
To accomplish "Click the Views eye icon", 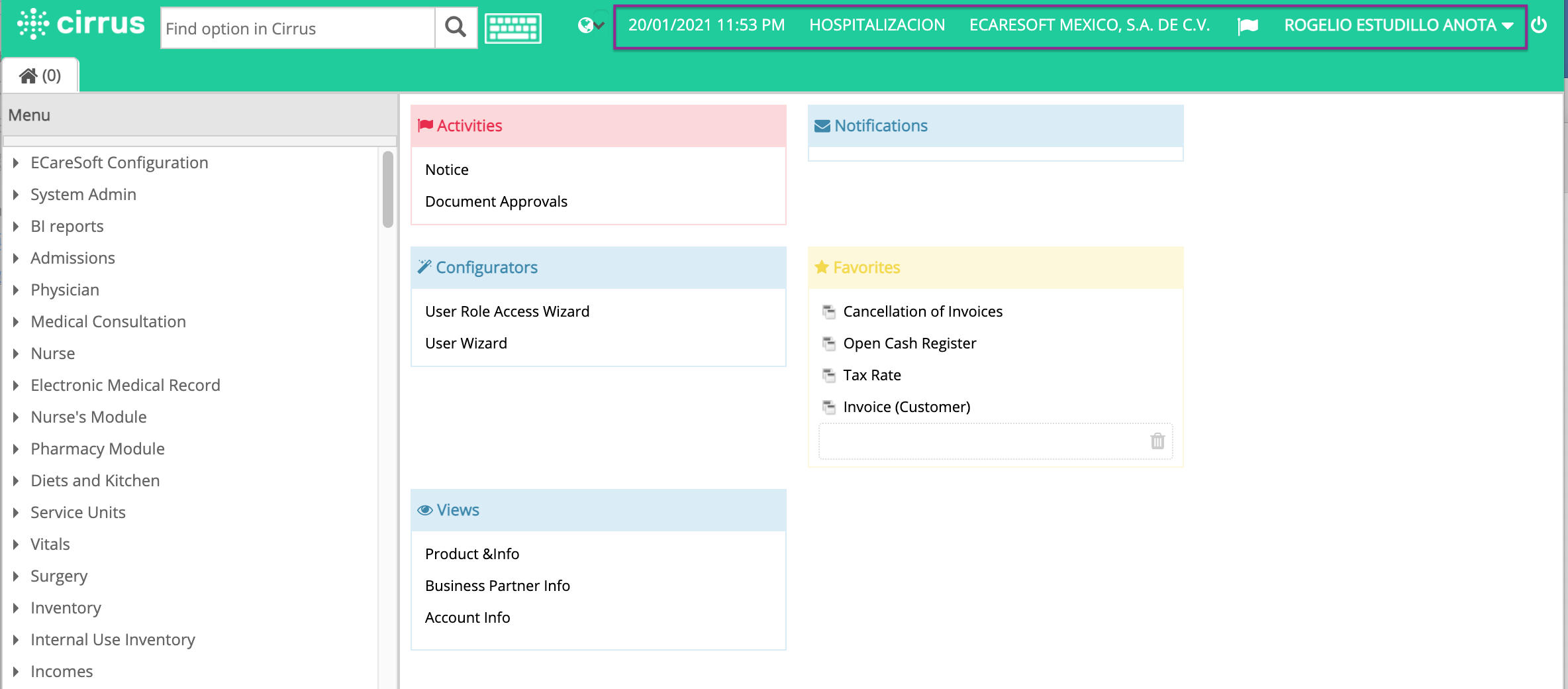I will tap(425, 510).
